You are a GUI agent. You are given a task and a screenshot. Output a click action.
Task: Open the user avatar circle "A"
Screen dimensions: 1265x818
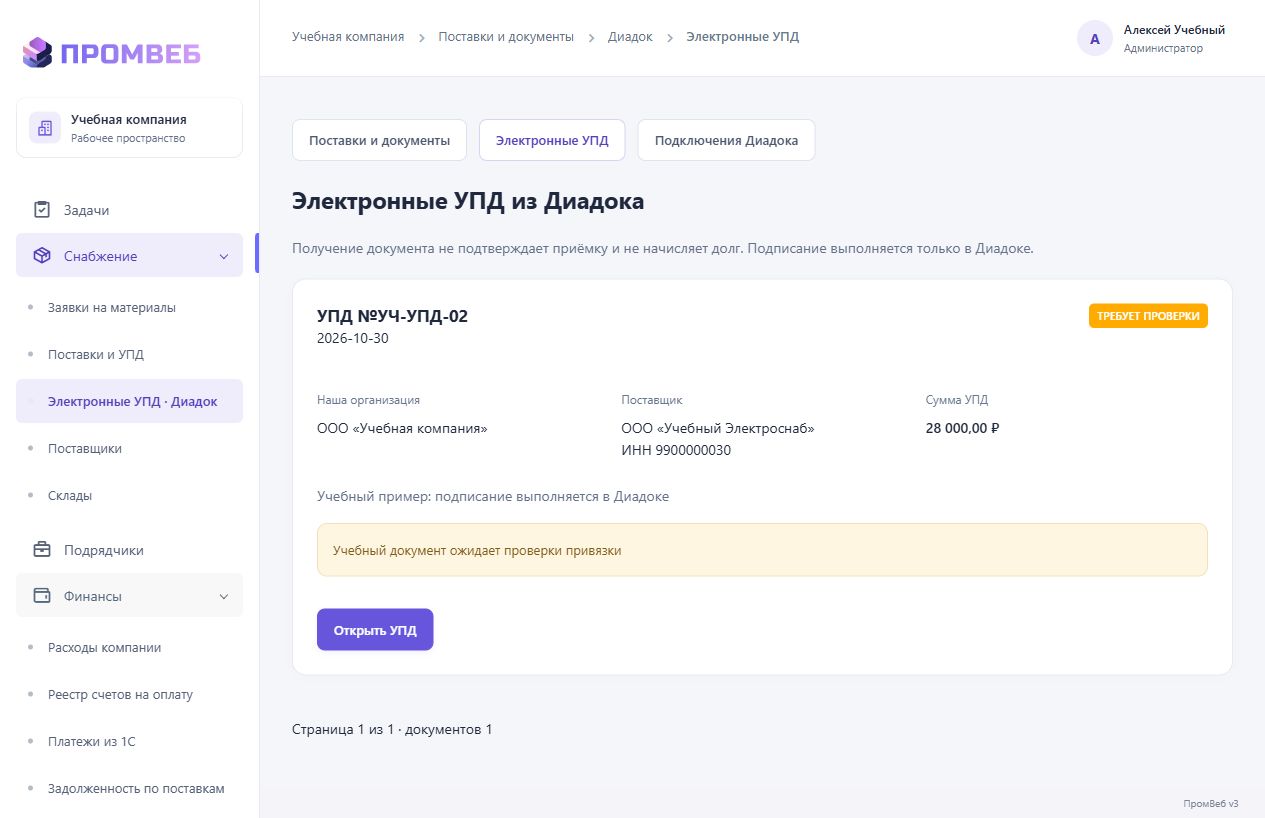[1095, 39]
